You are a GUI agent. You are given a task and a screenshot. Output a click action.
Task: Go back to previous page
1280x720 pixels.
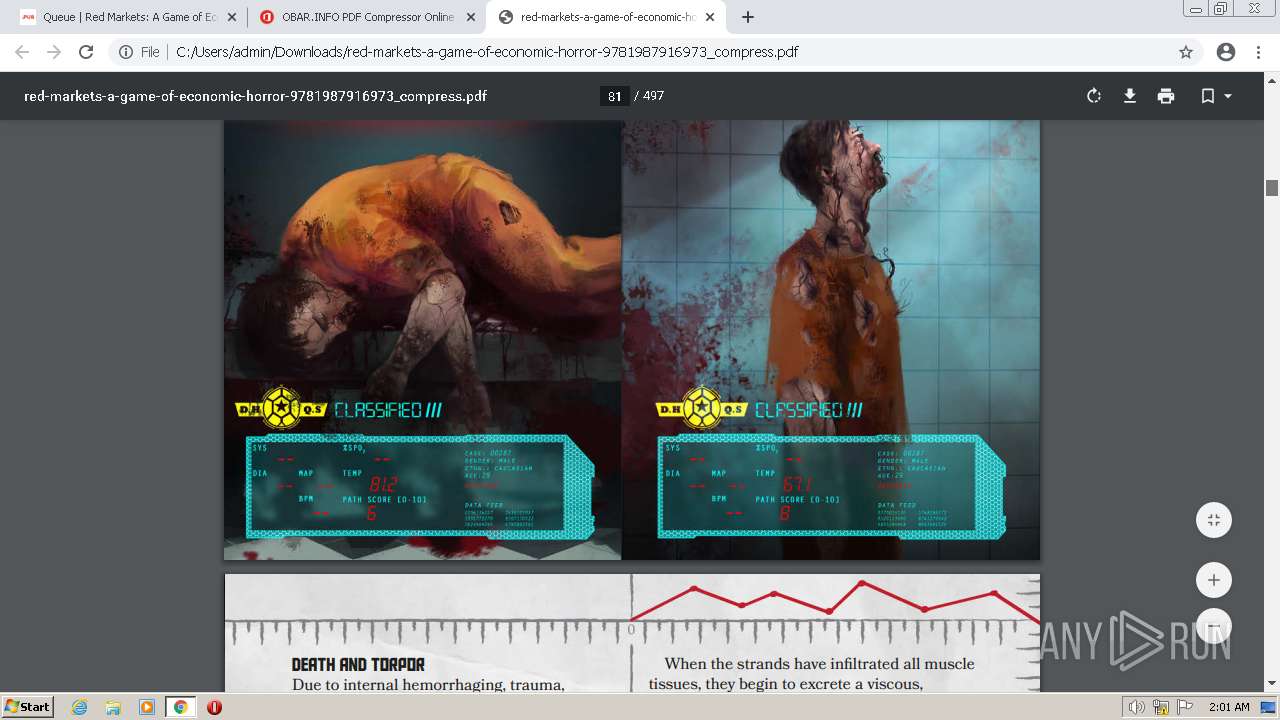22,52
